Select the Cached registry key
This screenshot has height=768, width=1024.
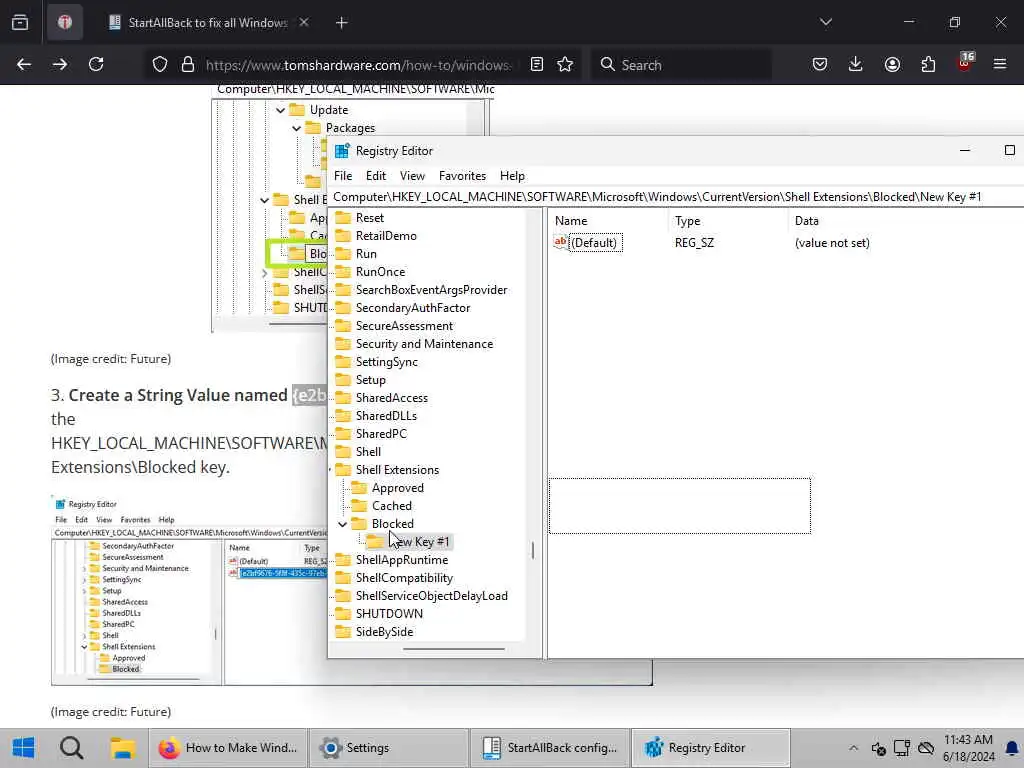392,505
